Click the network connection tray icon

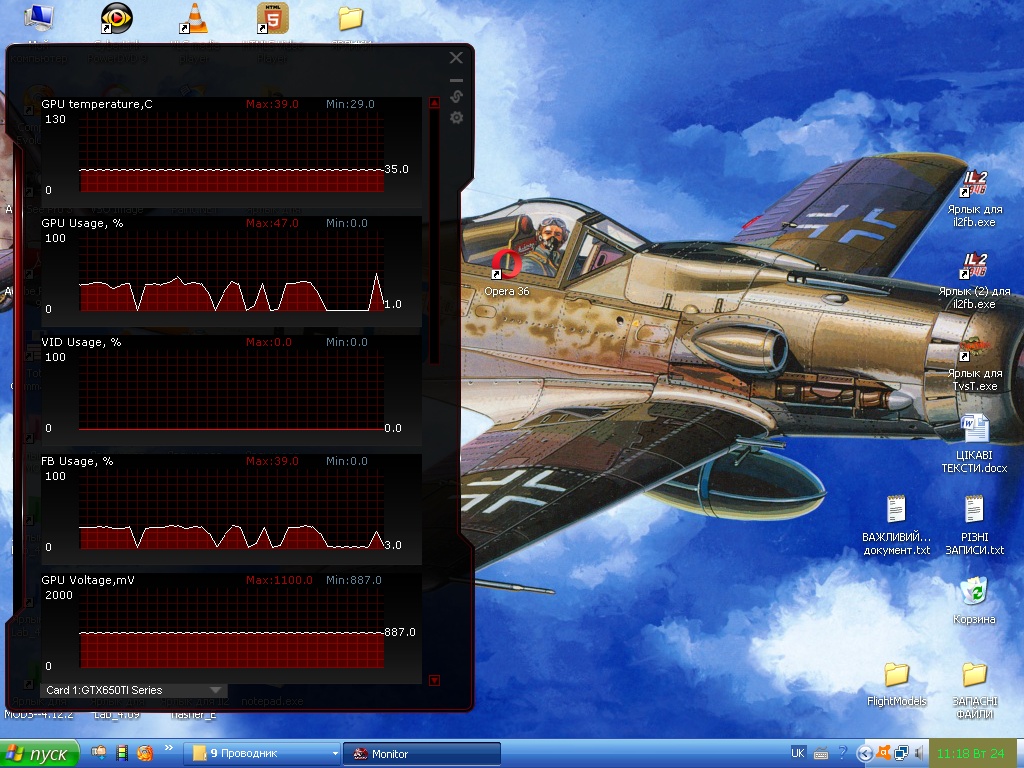[x=901, y=754]
